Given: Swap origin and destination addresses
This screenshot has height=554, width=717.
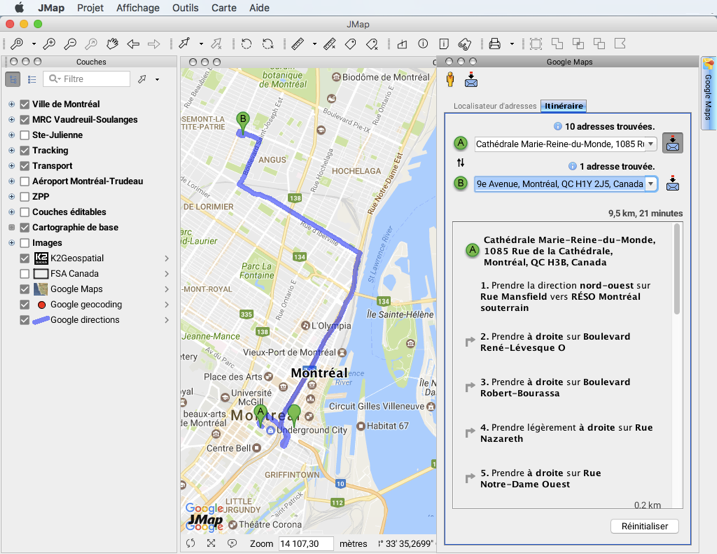Looking at the screenshot, I should coord(460,163).
